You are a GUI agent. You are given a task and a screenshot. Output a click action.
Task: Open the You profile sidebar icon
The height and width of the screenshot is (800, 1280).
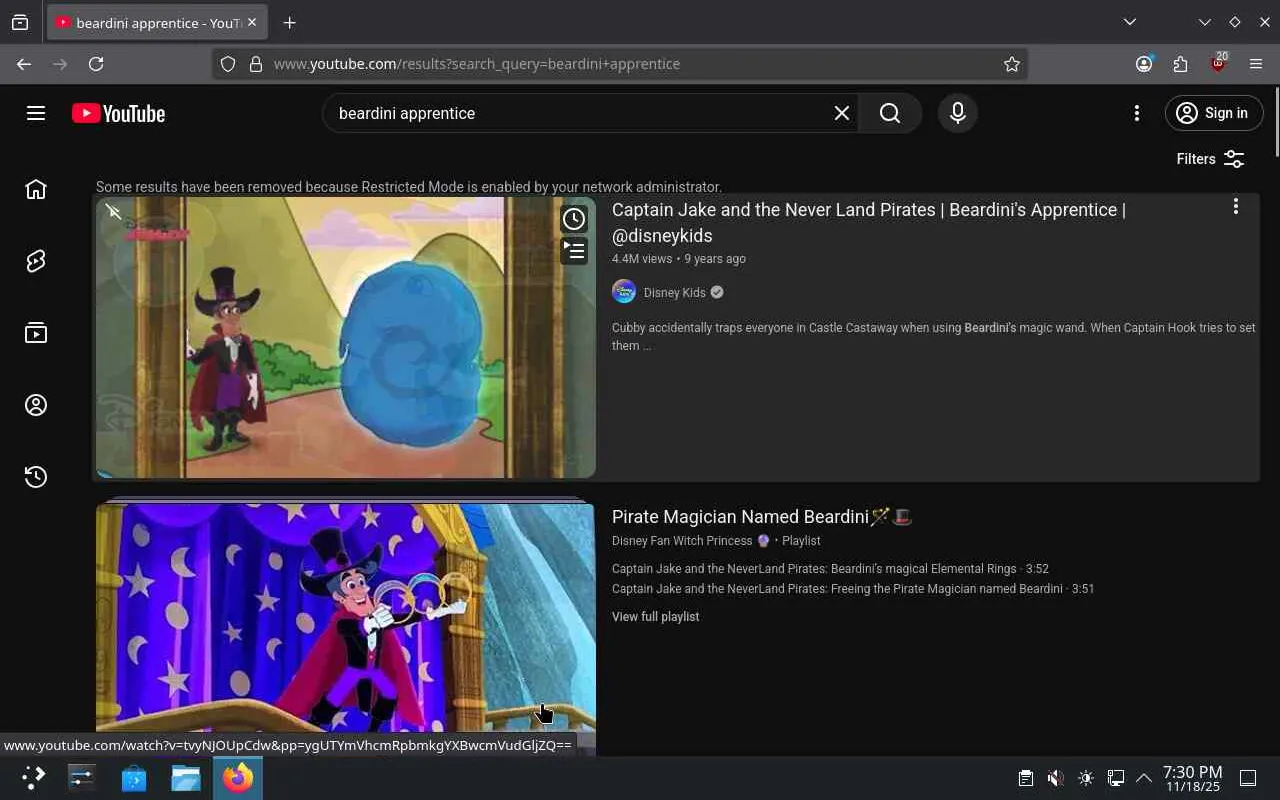(36, 405)
